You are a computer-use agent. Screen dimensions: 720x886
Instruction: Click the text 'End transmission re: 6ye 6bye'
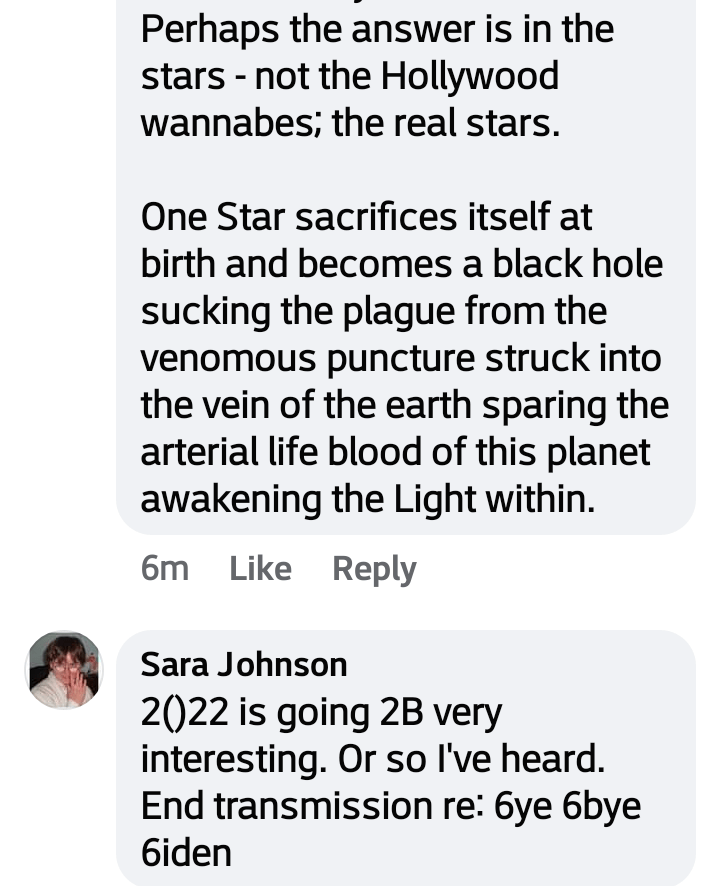pyautogui.click(x=390, y=806)
